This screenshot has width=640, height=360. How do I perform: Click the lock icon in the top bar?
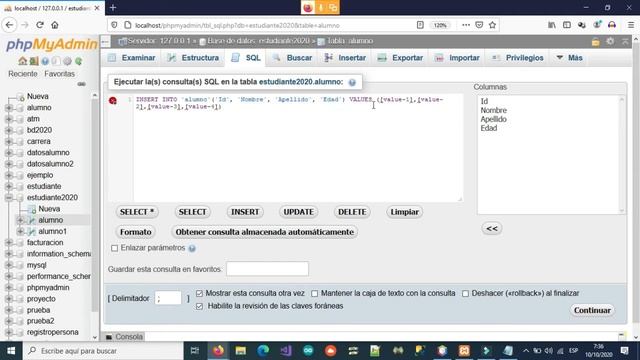[x=596, y=41]
